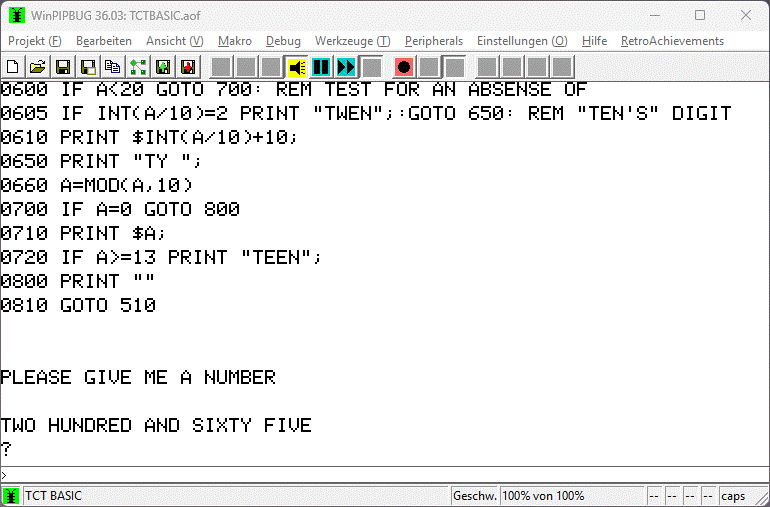Toggle the yellow speaker sound button
The width and height of the screenshot is (770, 507).
[x=297, y=67]
